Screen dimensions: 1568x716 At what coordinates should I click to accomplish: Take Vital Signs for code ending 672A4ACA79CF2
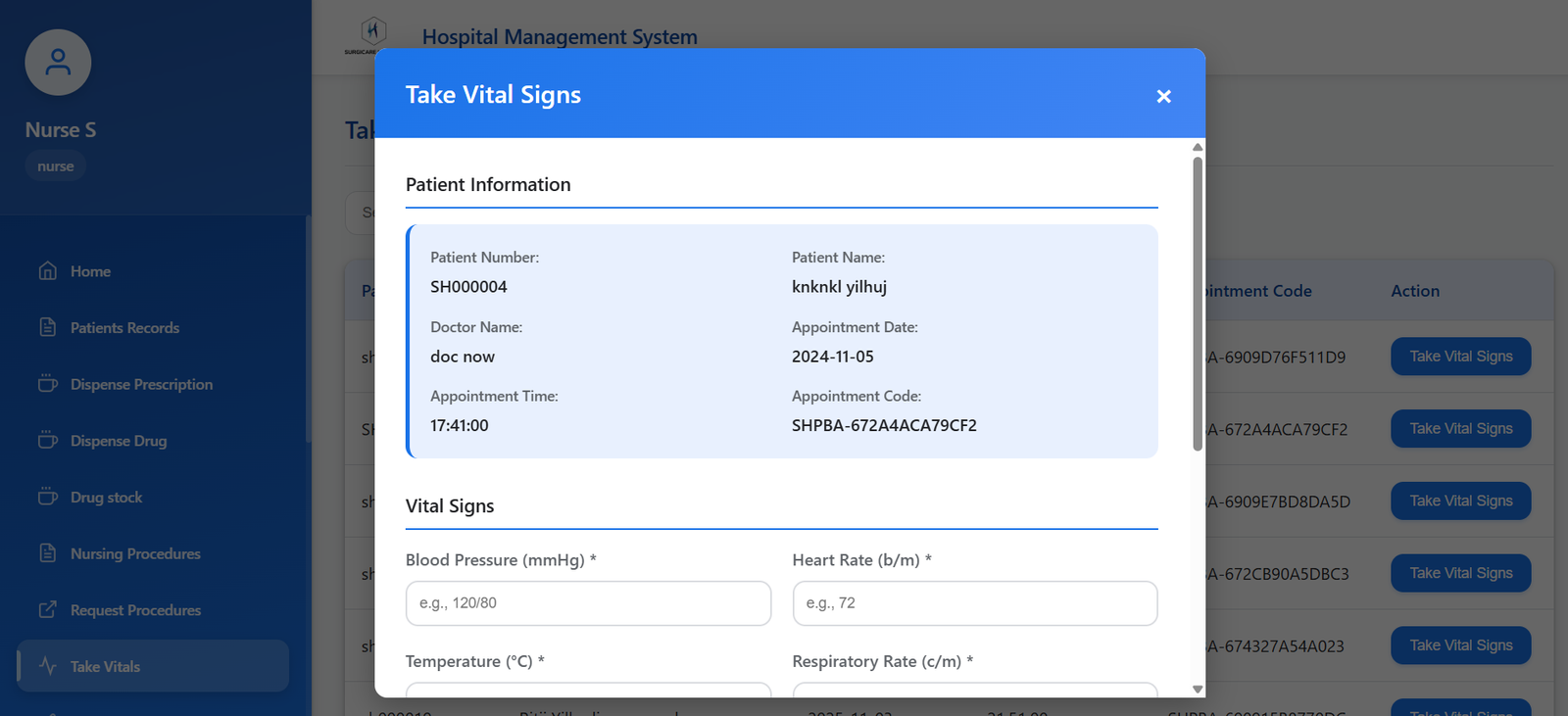[x=1460, y=429]
